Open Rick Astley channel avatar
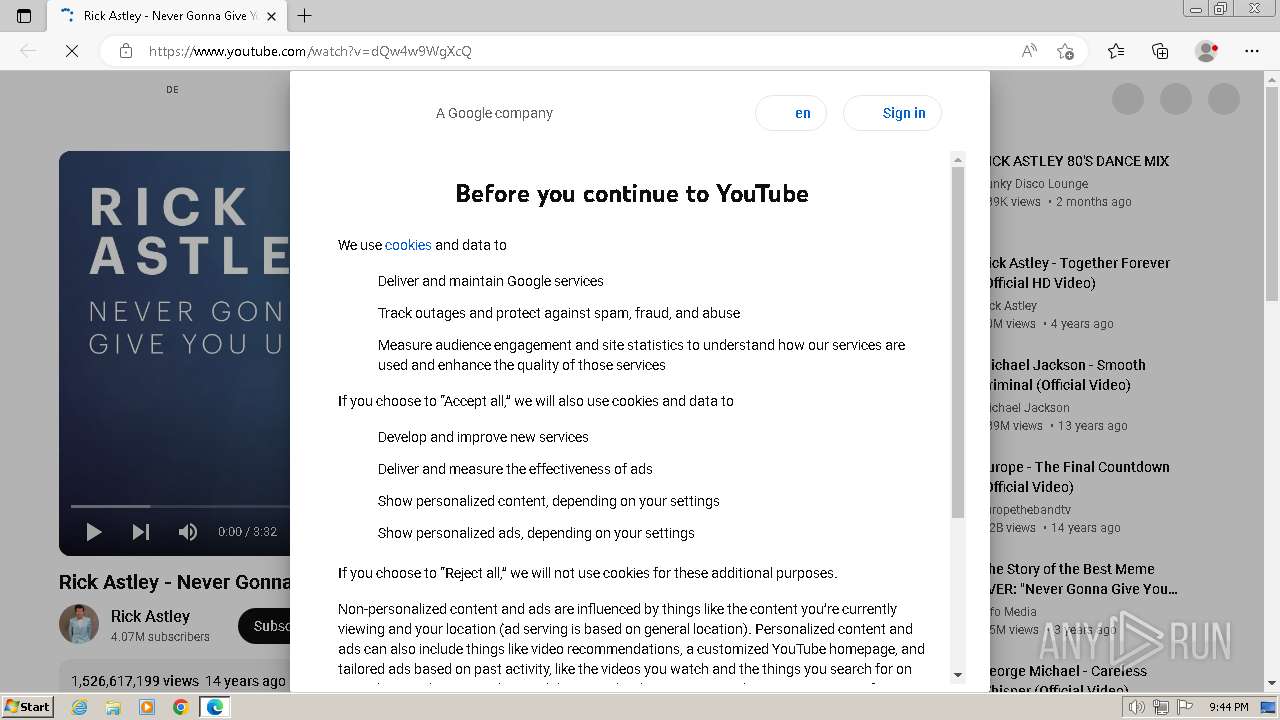The width and height of the screenshot is (1280, 720). pyautogui.click(x=79, y=625)
